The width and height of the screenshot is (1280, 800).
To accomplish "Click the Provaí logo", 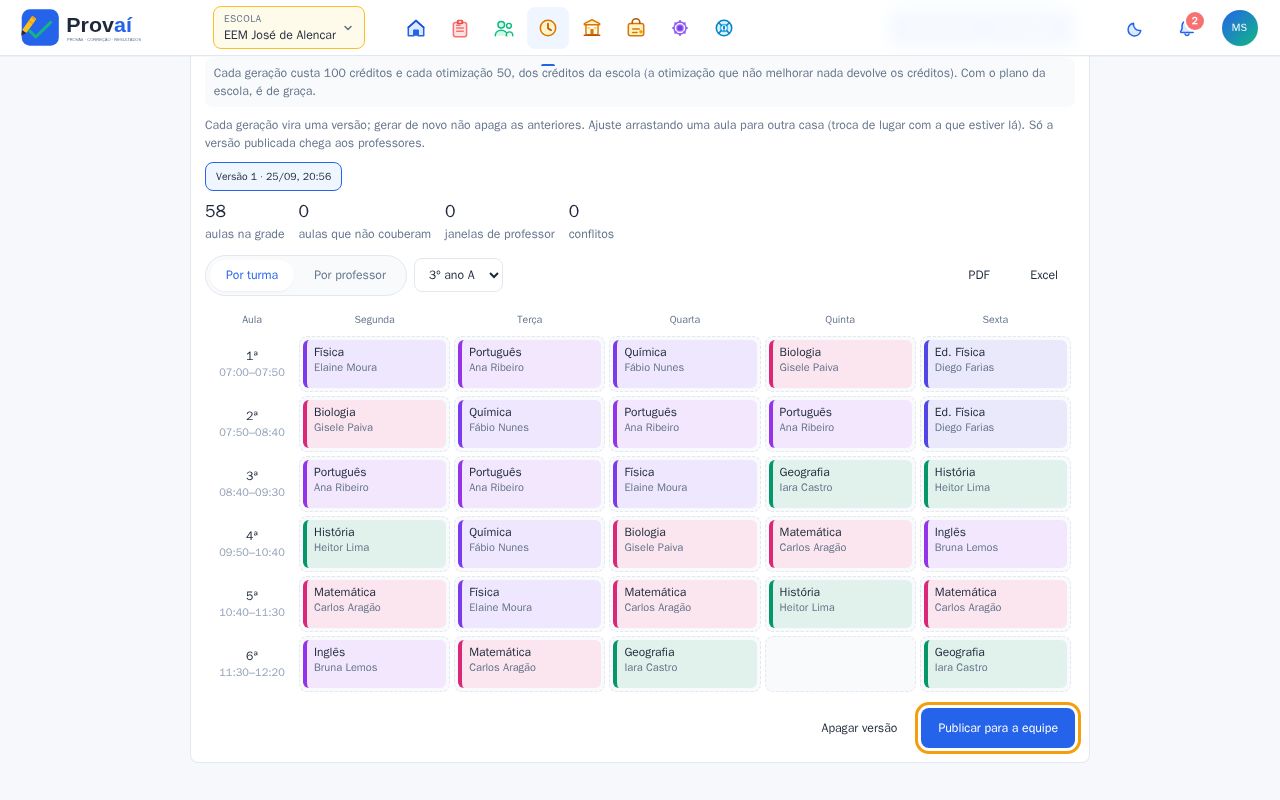I will coord(81,28).
